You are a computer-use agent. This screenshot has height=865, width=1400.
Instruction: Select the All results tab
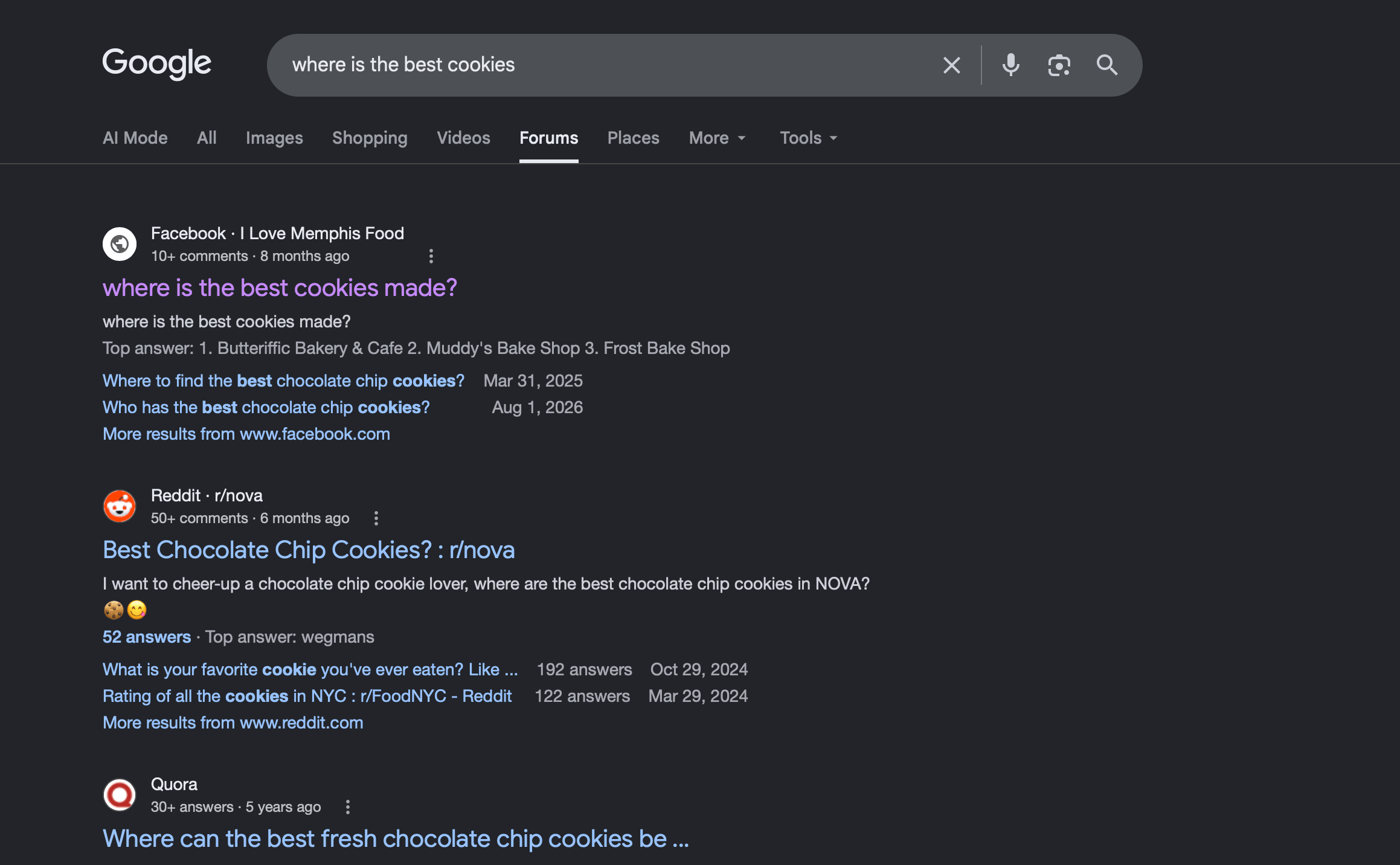[207, 138]
